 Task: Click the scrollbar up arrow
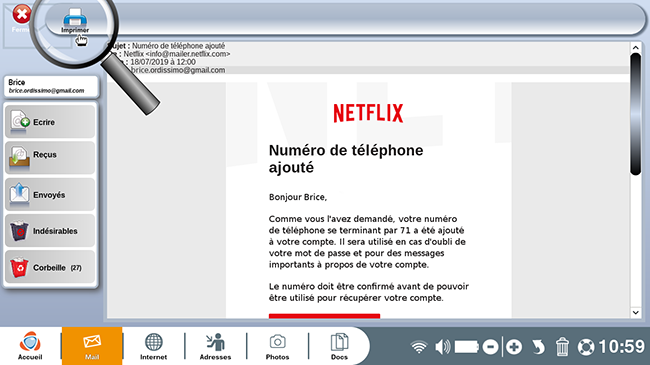click(x=635, y=48)
